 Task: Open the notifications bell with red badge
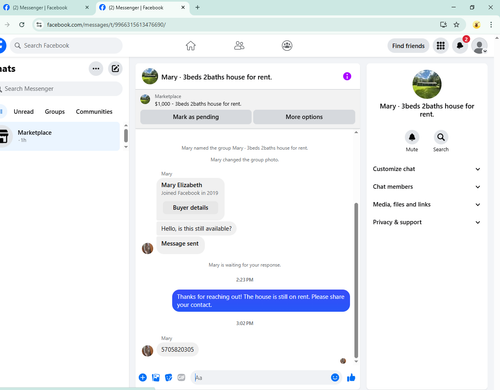click(x=460, y=46)
